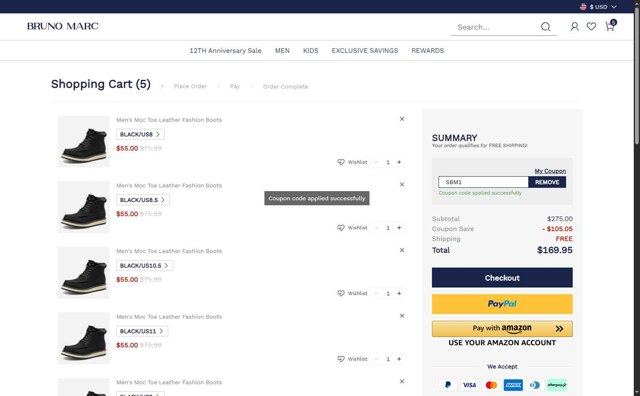Click the Bruno Marc logo
Viewport: 640px width, 396px height.
(x=62, y=26)
